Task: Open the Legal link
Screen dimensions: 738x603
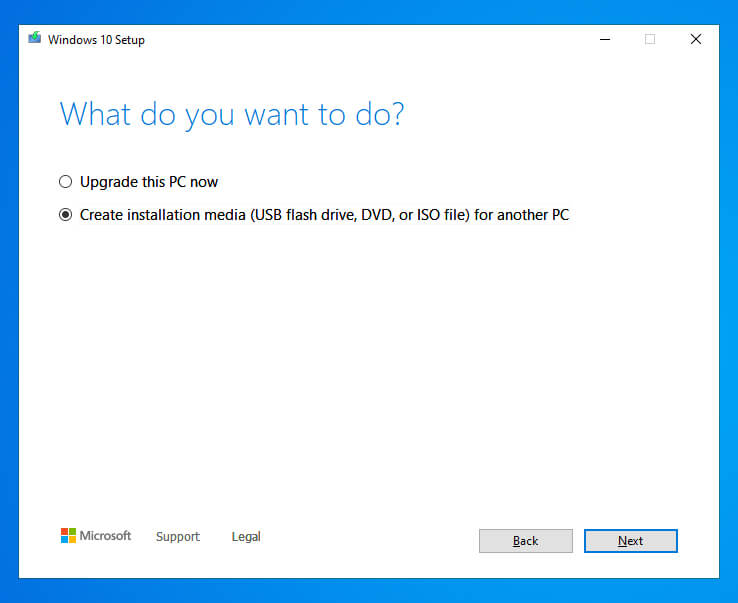Action: tap(246, 537)
